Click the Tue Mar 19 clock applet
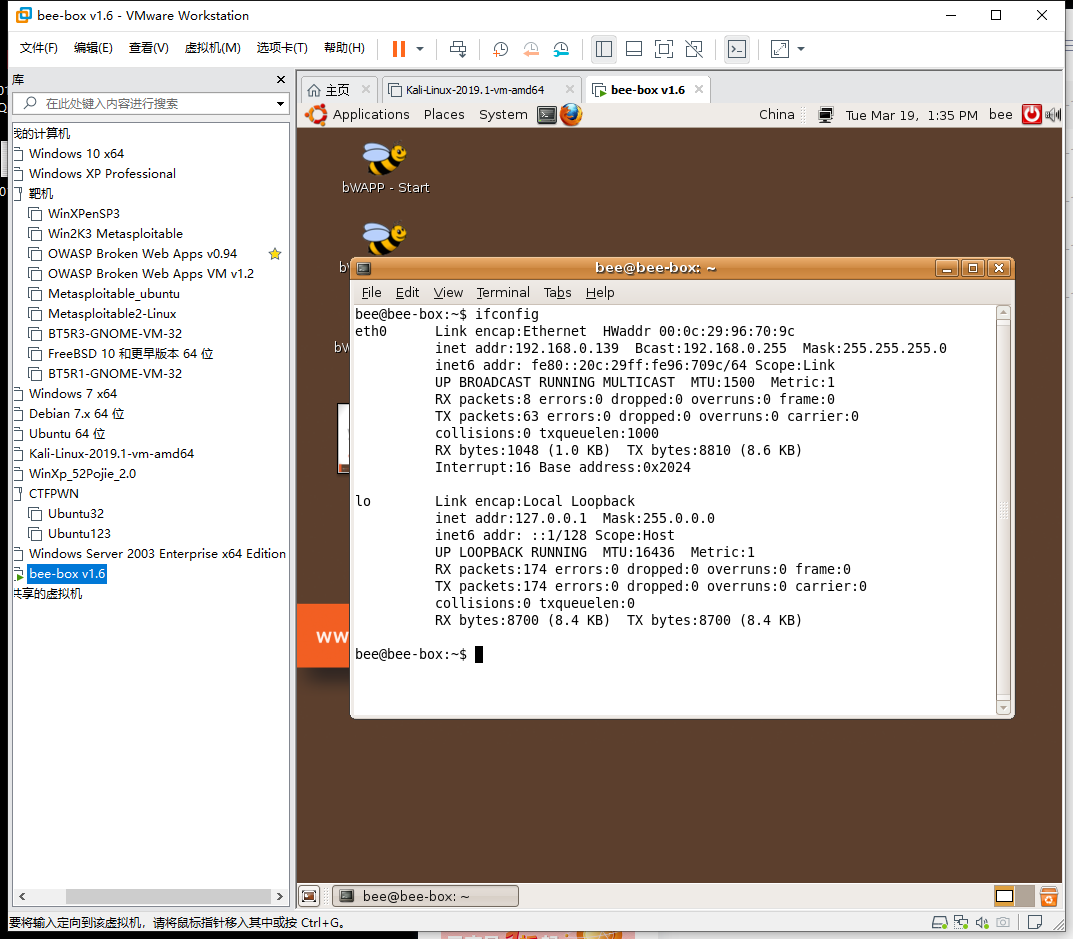 pyautogui.click(x=911, y=115)
